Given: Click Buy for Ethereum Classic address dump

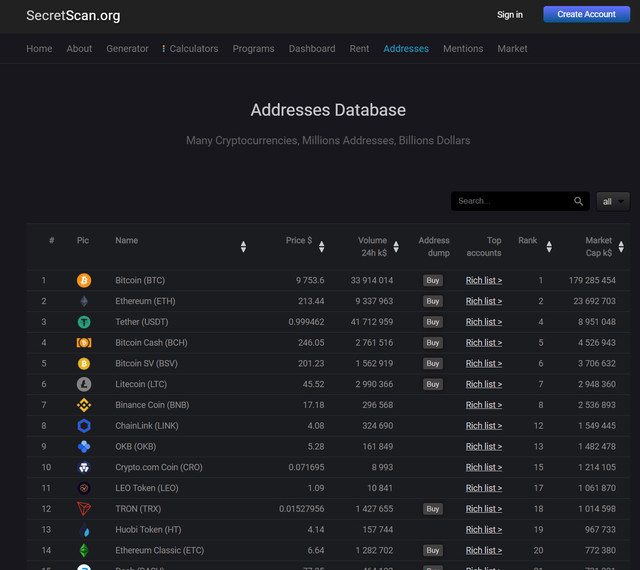Looking at the screenshot, I should [433, 550].
